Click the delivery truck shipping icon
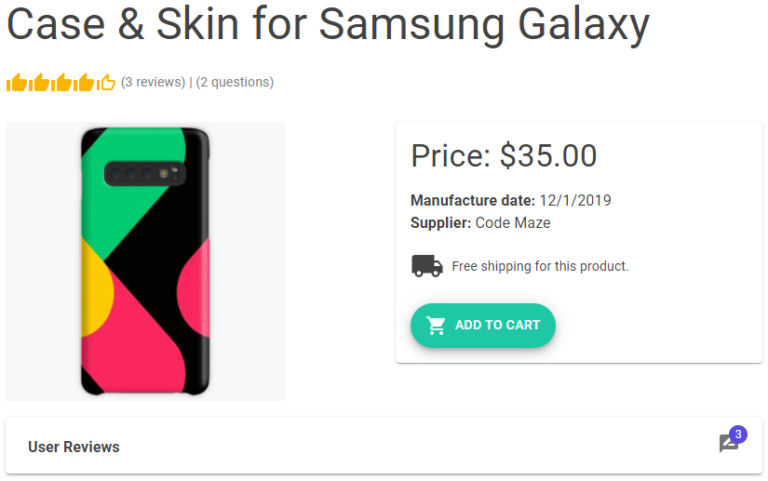 pos(427,266)
